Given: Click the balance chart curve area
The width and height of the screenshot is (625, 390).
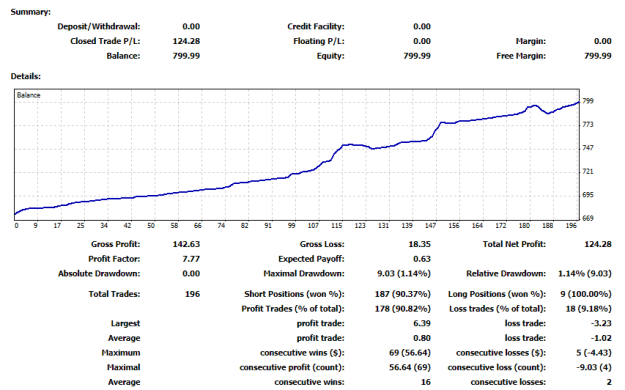Looking at the screenshot, I should pos(297,155).
